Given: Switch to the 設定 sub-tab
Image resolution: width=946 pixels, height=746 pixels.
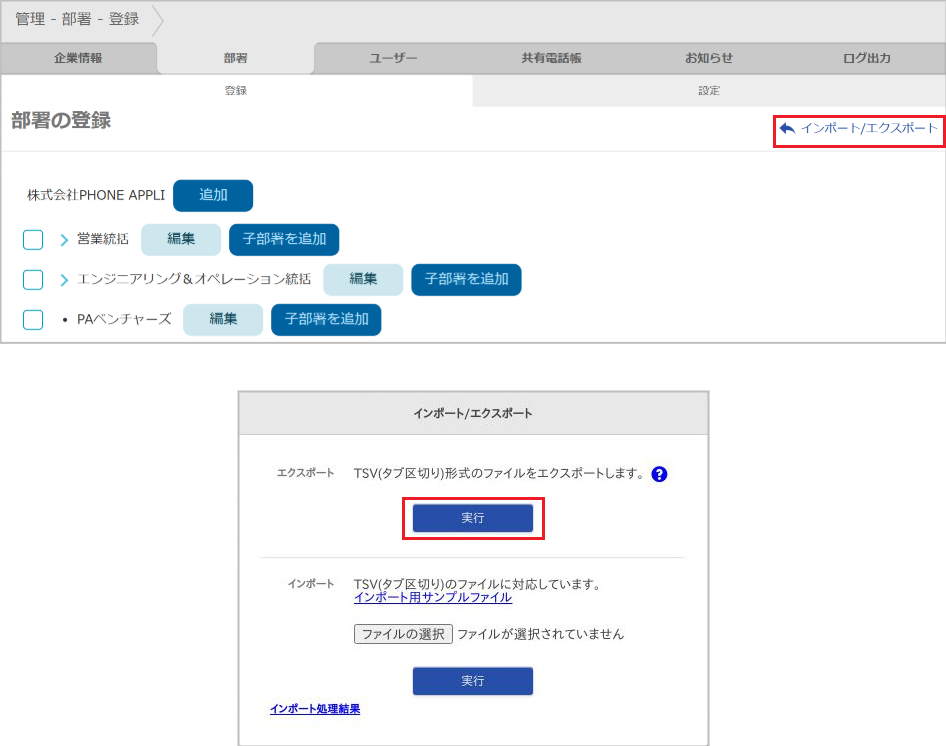Looking at the screenshot, I should [x=709, y=90].
